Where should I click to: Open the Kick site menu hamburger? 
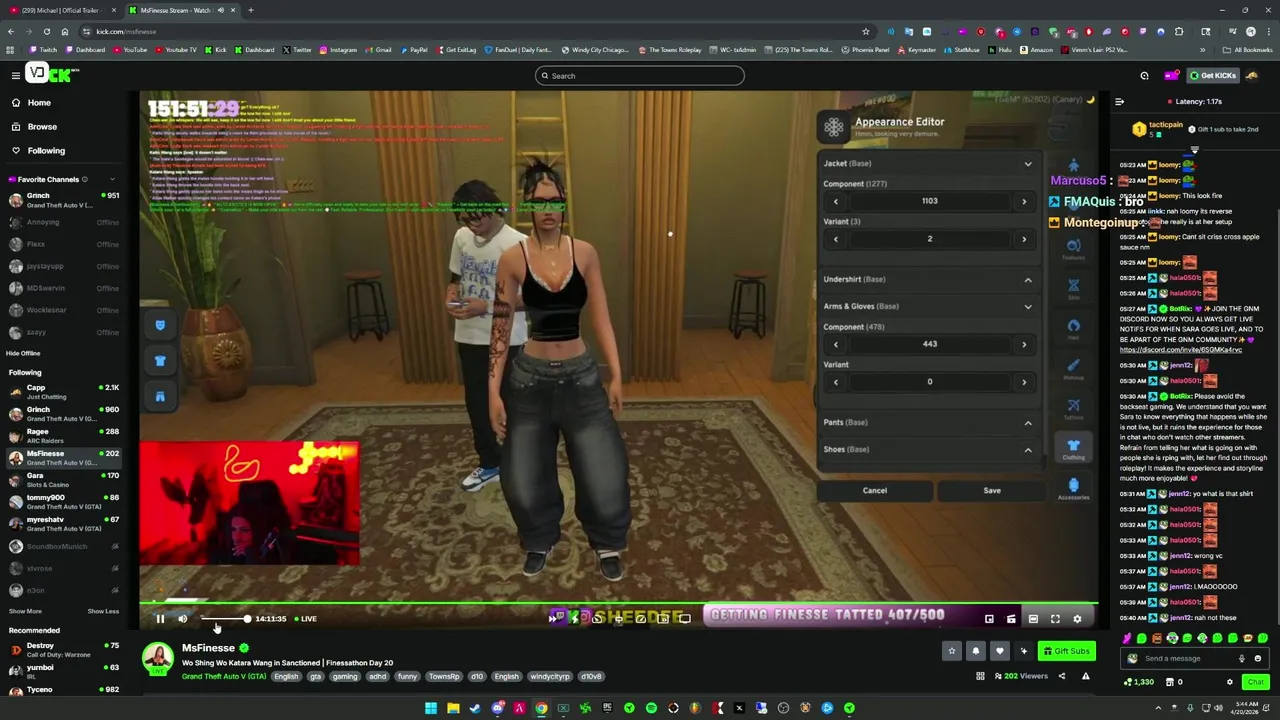tap(15, 75)
